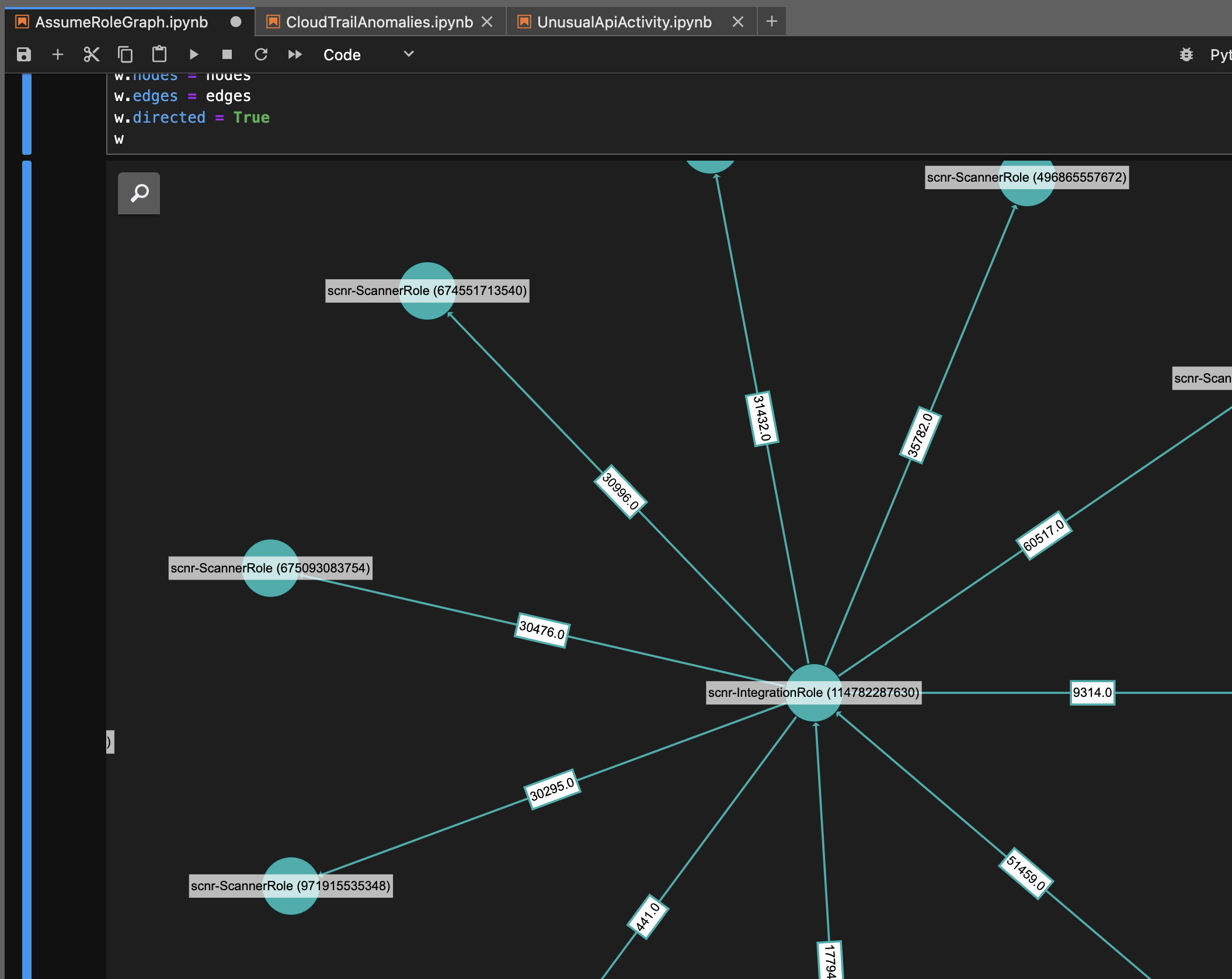Insert a new cell with the plus icon
1232x979 pixels.
point(57,55)
